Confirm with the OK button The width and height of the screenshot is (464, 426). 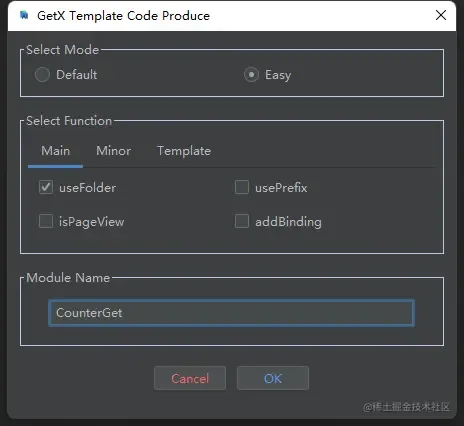(273, 378)
